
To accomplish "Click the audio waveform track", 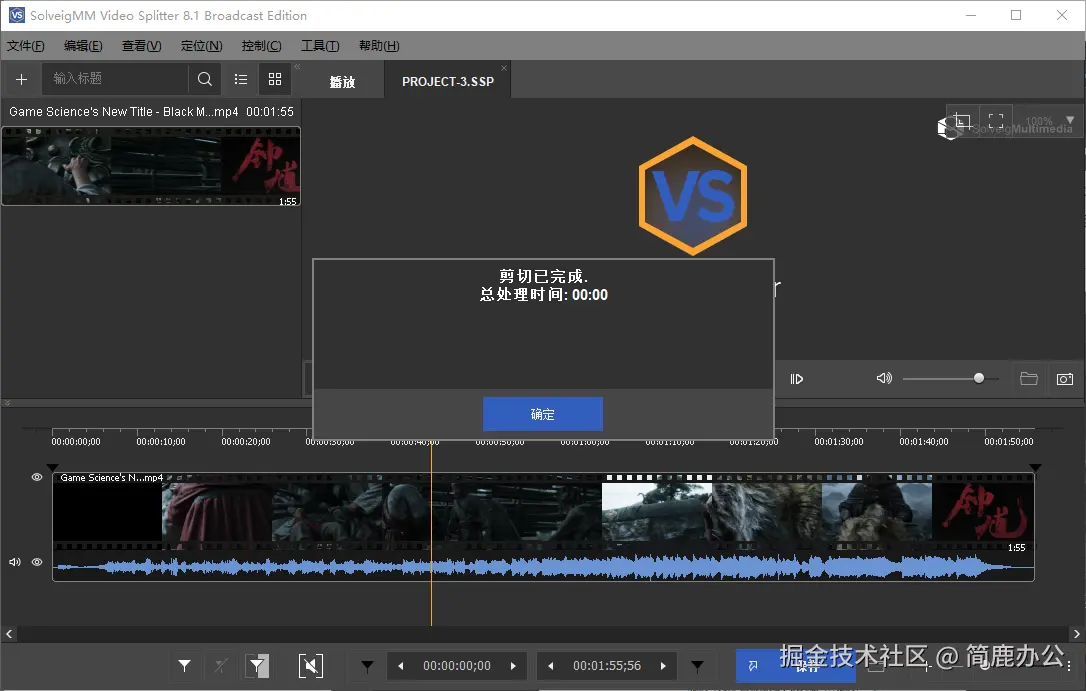I will click(x=543, y=568).
